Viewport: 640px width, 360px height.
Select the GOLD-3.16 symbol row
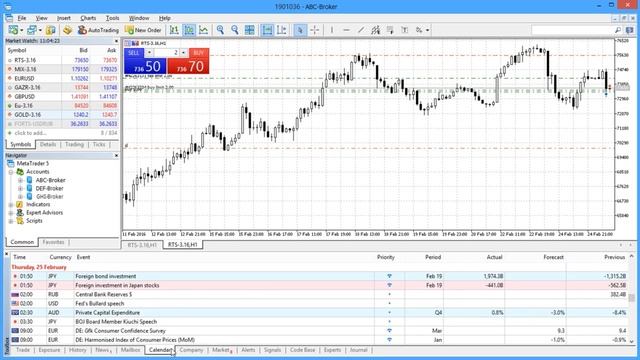point(62,115)
